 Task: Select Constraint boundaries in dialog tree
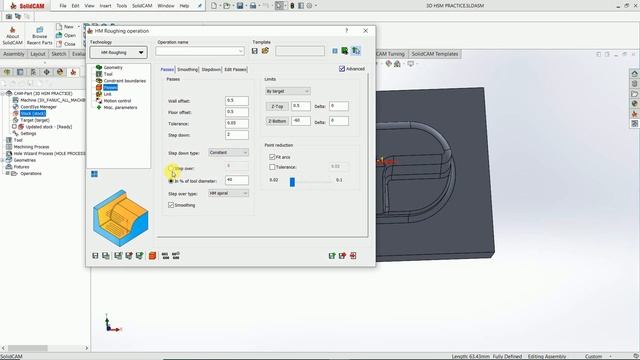[124, 81]
